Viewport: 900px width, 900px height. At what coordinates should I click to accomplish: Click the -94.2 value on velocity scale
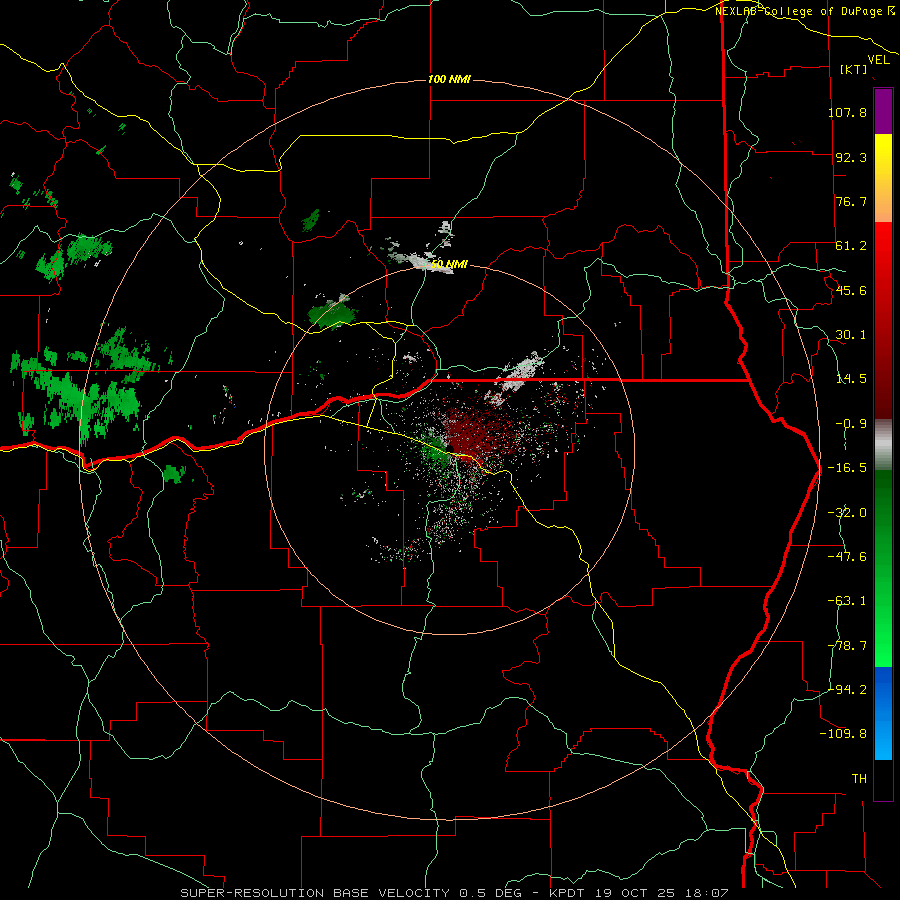tap(847, 689)
